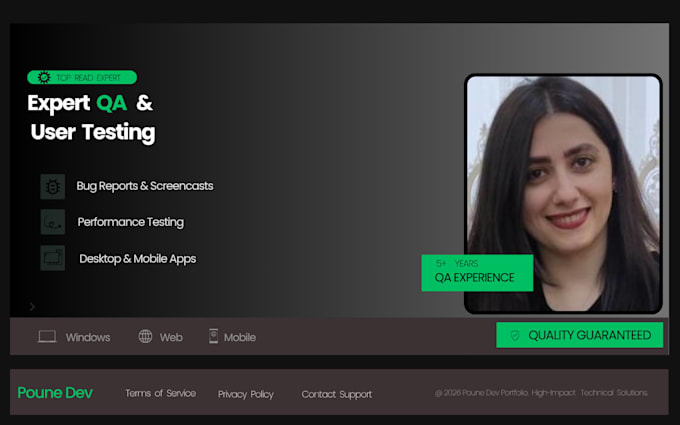Click the small chevron arrow at lower left
The width and height of the screenshot is (680, 425).
[32, 307]
